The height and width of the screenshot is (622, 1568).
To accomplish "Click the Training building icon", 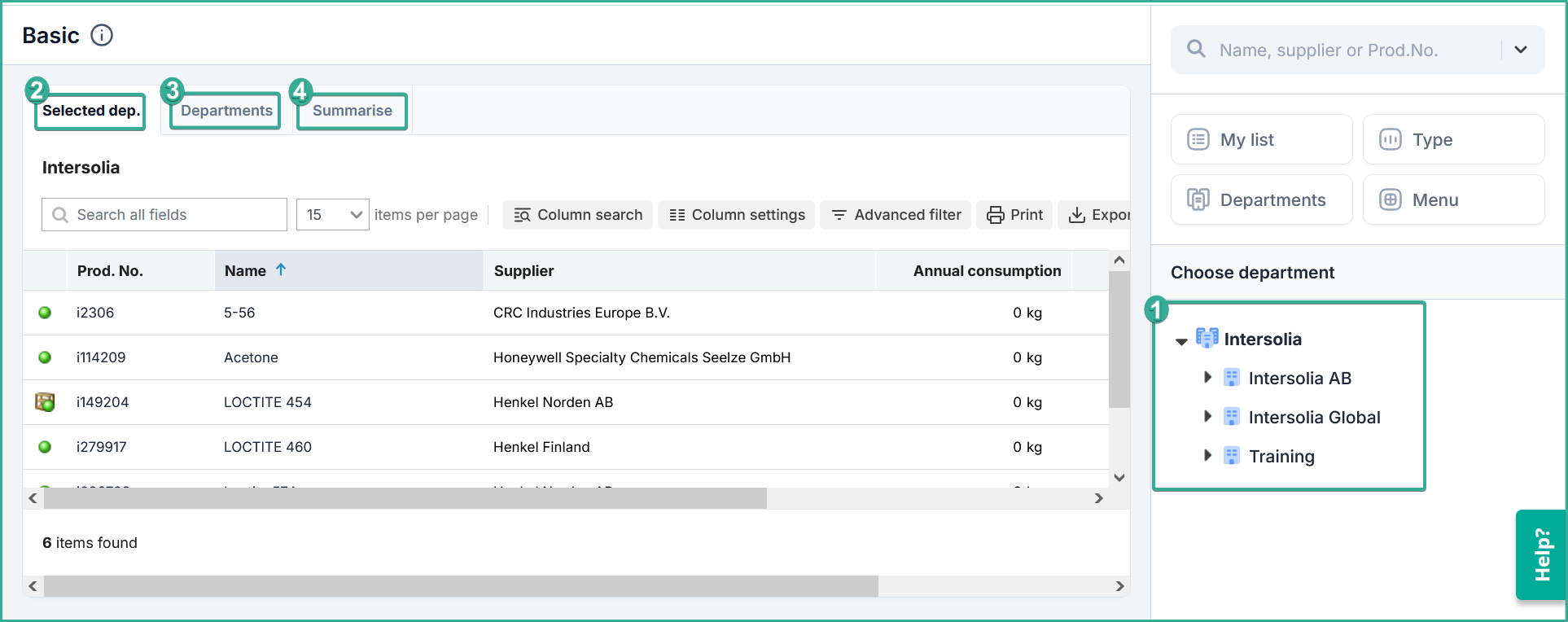I will 1232,456.
